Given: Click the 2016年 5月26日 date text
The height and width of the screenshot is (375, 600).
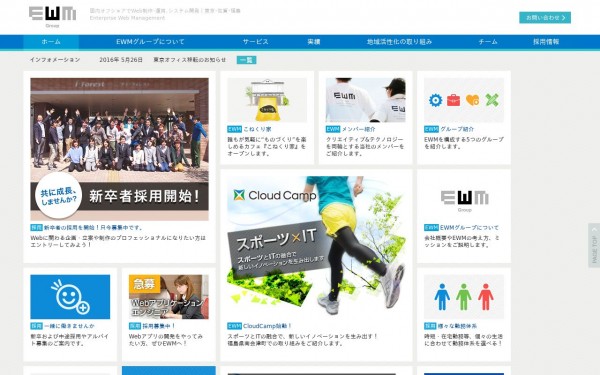Looking at the screenshot, I should [121, 60].
